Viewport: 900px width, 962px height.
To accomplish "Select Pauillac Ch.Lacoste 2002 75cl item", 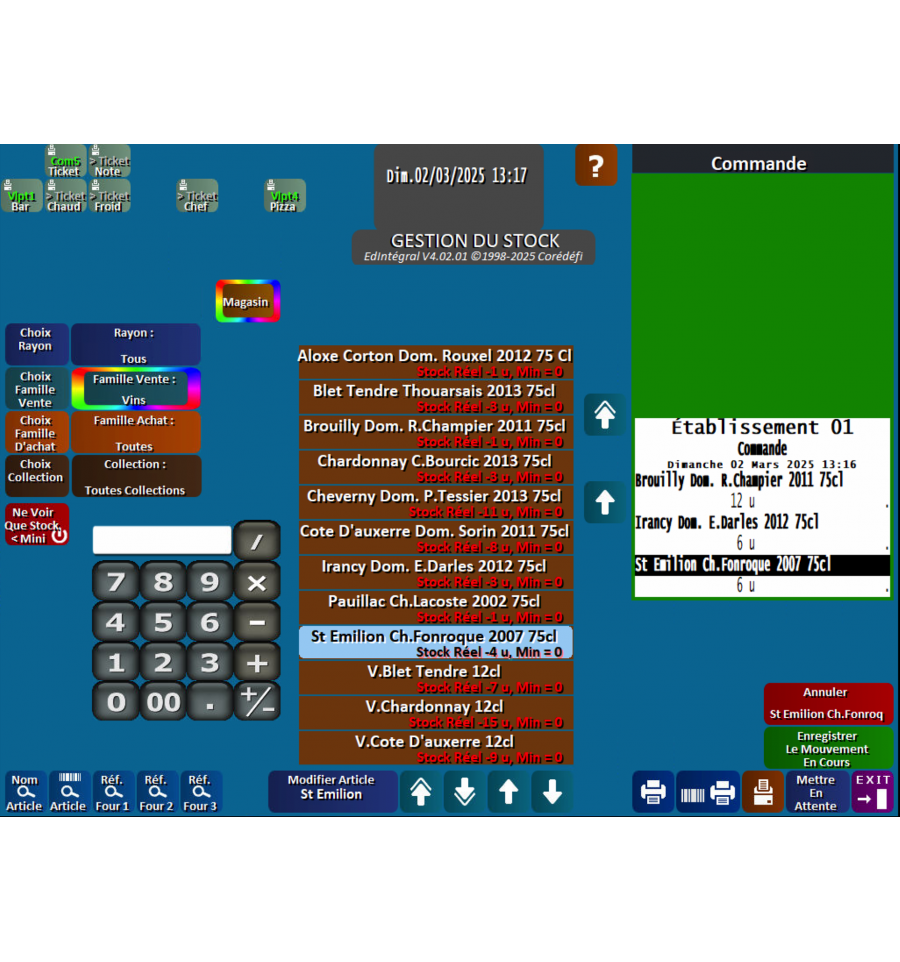I will pyautogui.click(x=435, y=608).
